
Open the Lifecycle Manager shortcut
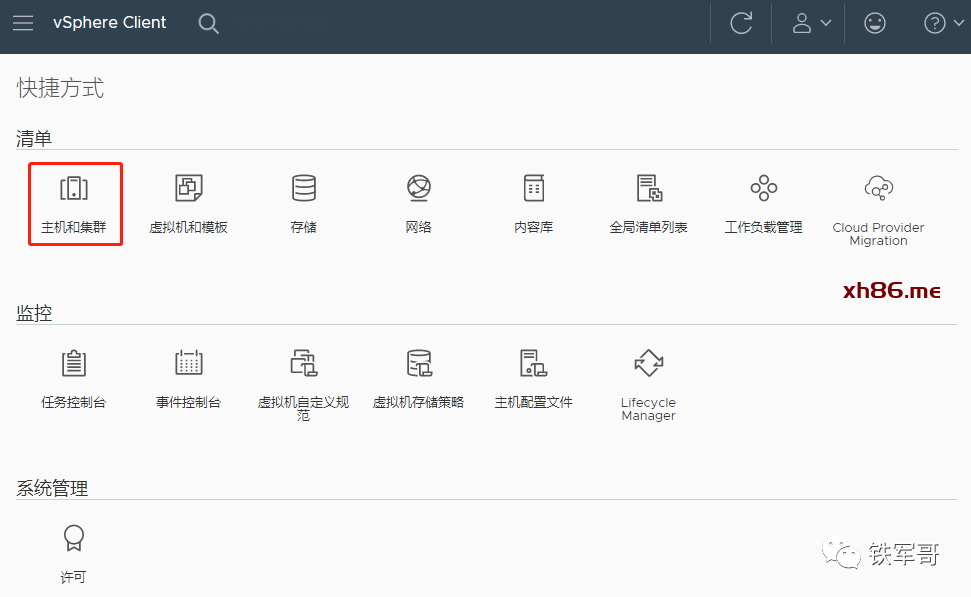(648, 364)
